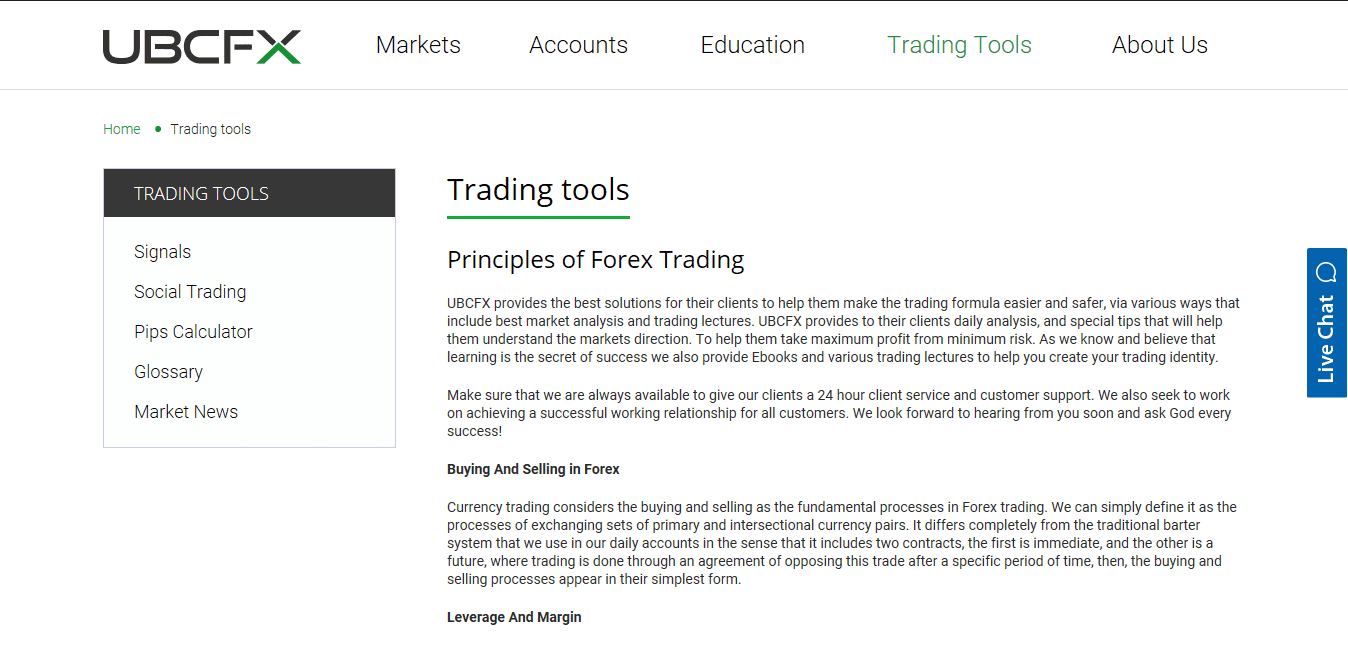Click the Trading tools breadcrumb entry

click(x=211, y=129)
